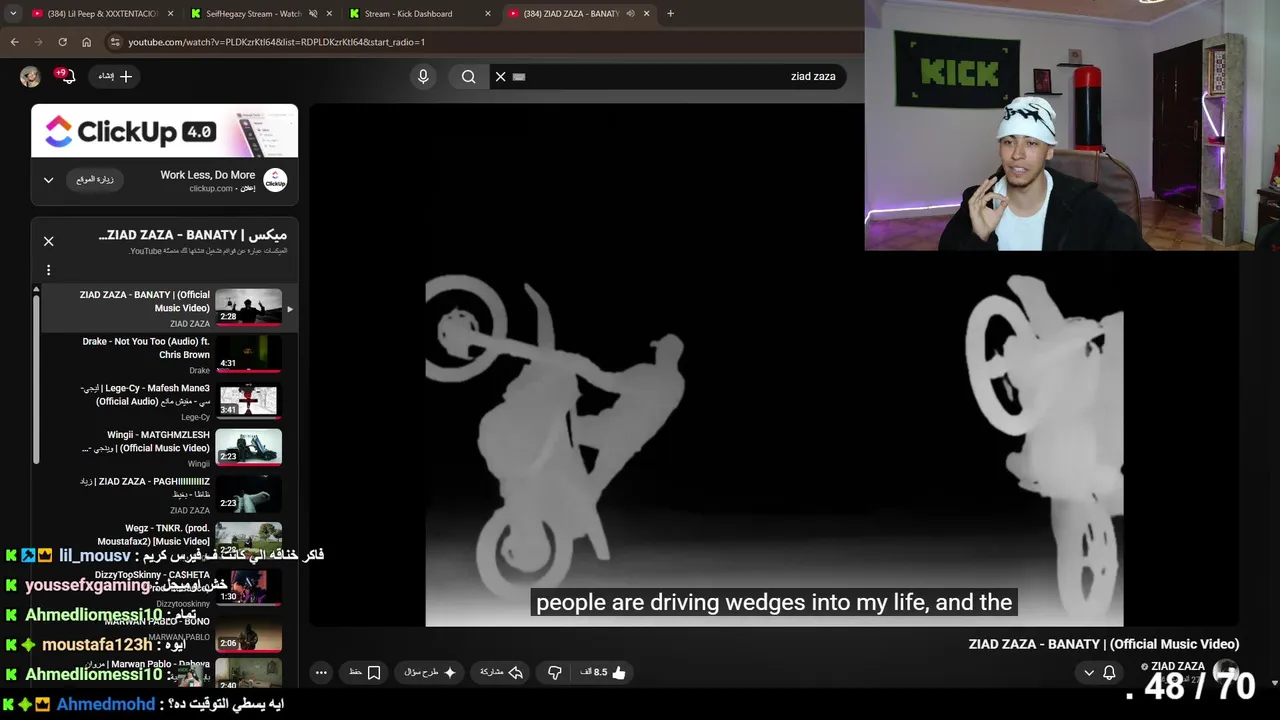Open a new browser tab
This screenshot has width=1280, height=720.
tap(670, 14)
